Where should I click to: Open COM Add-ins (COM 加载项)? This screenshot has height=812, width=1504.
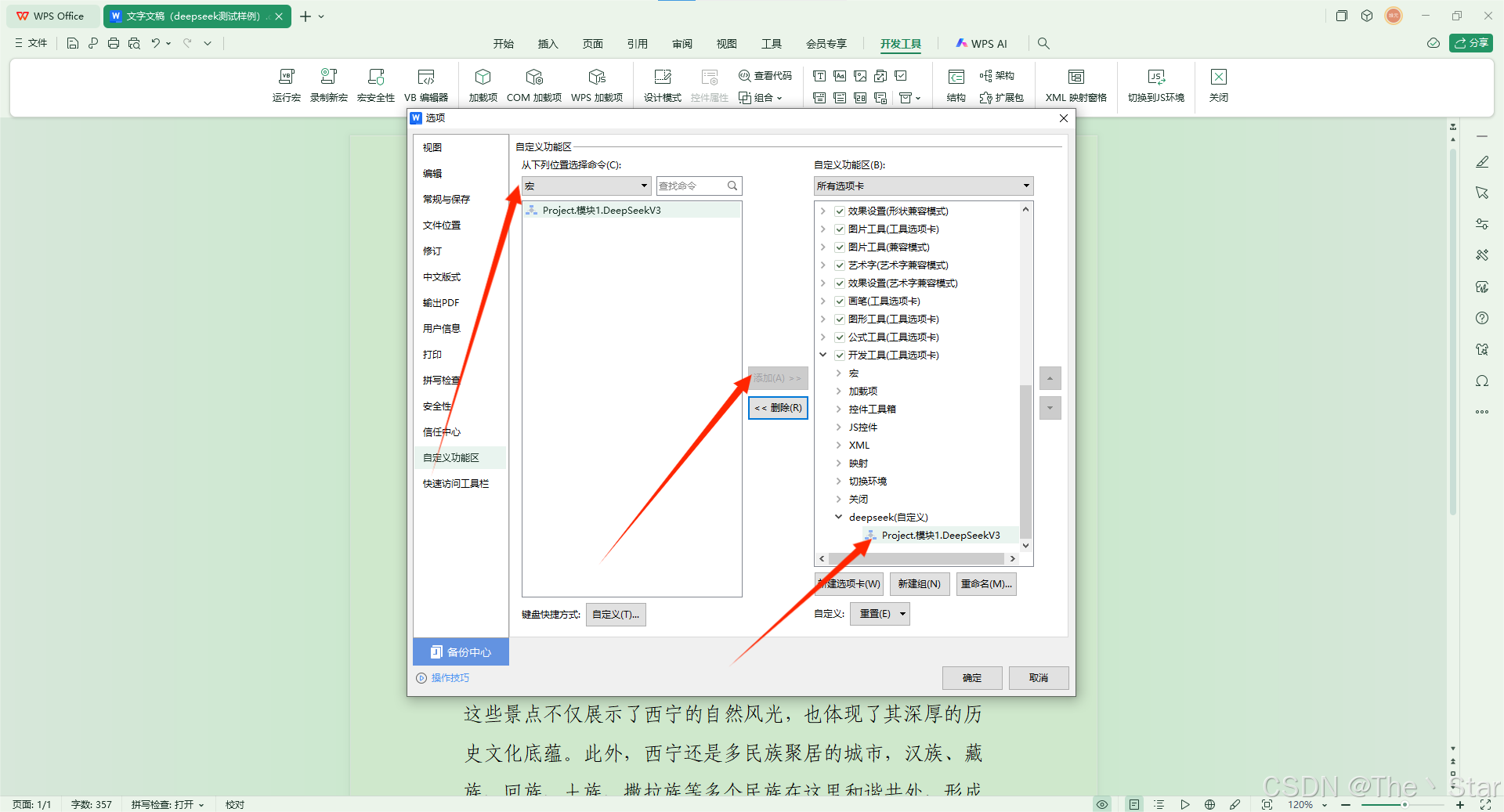533,85
